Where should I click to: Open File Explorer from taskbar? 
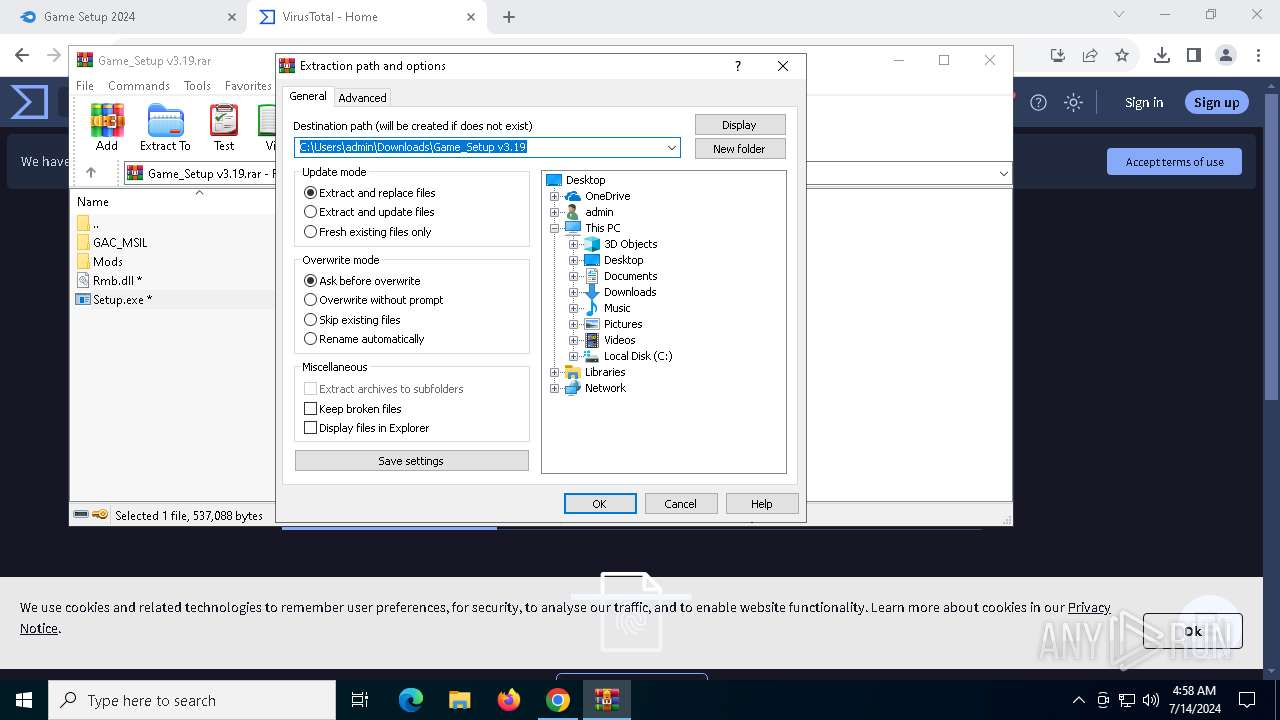point(459,700)
